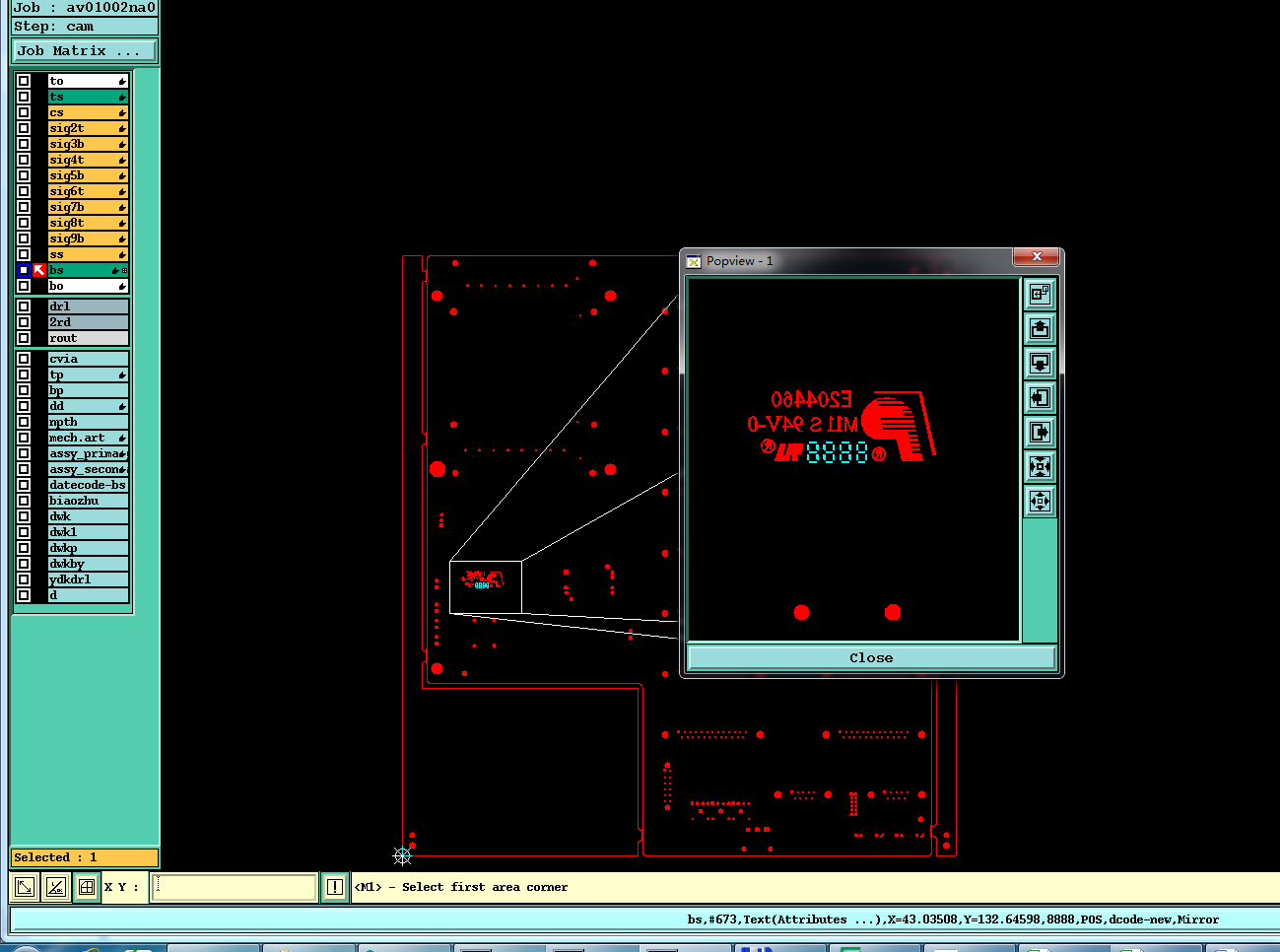Viewport: 1280px width, 952px height.
Task: Click the Selected : 1 status field
Action: [84, 857]
